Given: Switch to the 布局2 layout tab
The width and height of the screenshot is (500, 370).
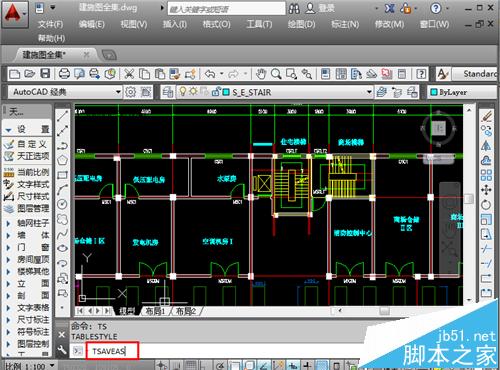Looking at the screenshot, I should pos(186,311).
